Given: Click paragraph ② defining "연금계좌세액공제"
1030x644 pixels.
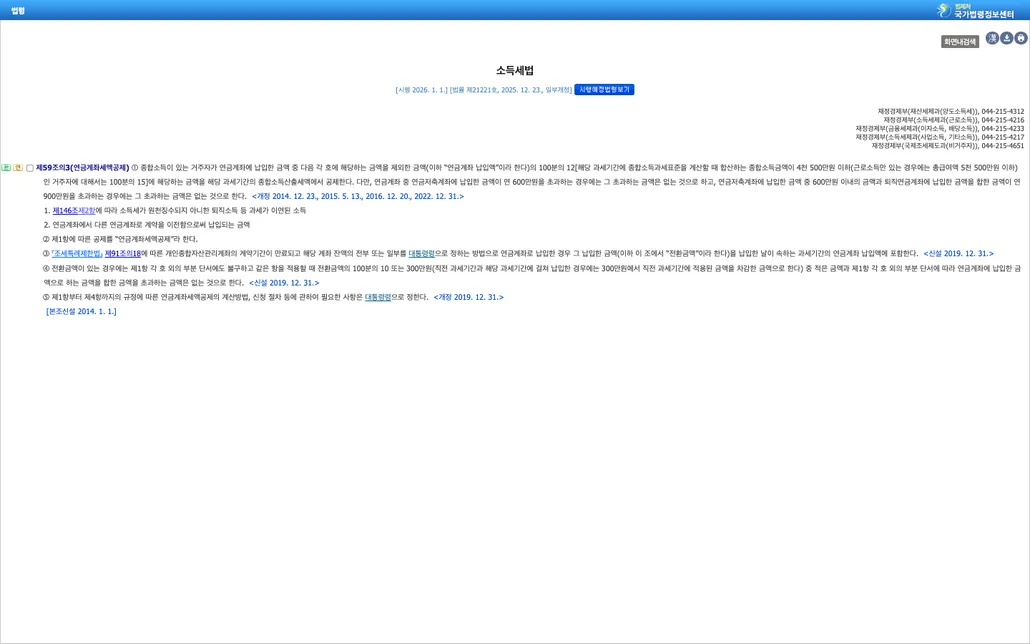Looking at the screenshot, I should (x=120, y=239).
